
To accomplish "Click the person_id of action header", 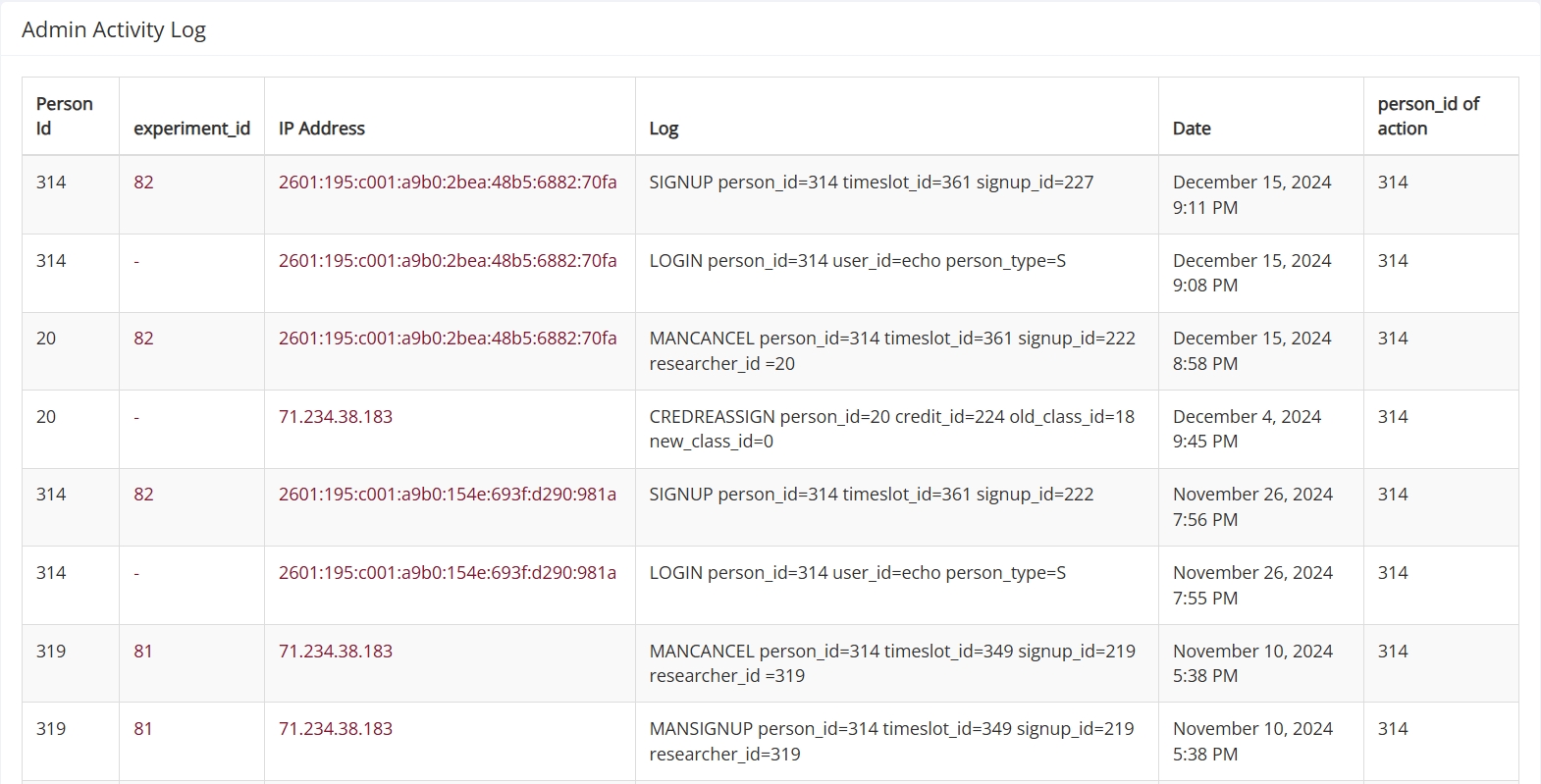I will (x=1428, y=116).
